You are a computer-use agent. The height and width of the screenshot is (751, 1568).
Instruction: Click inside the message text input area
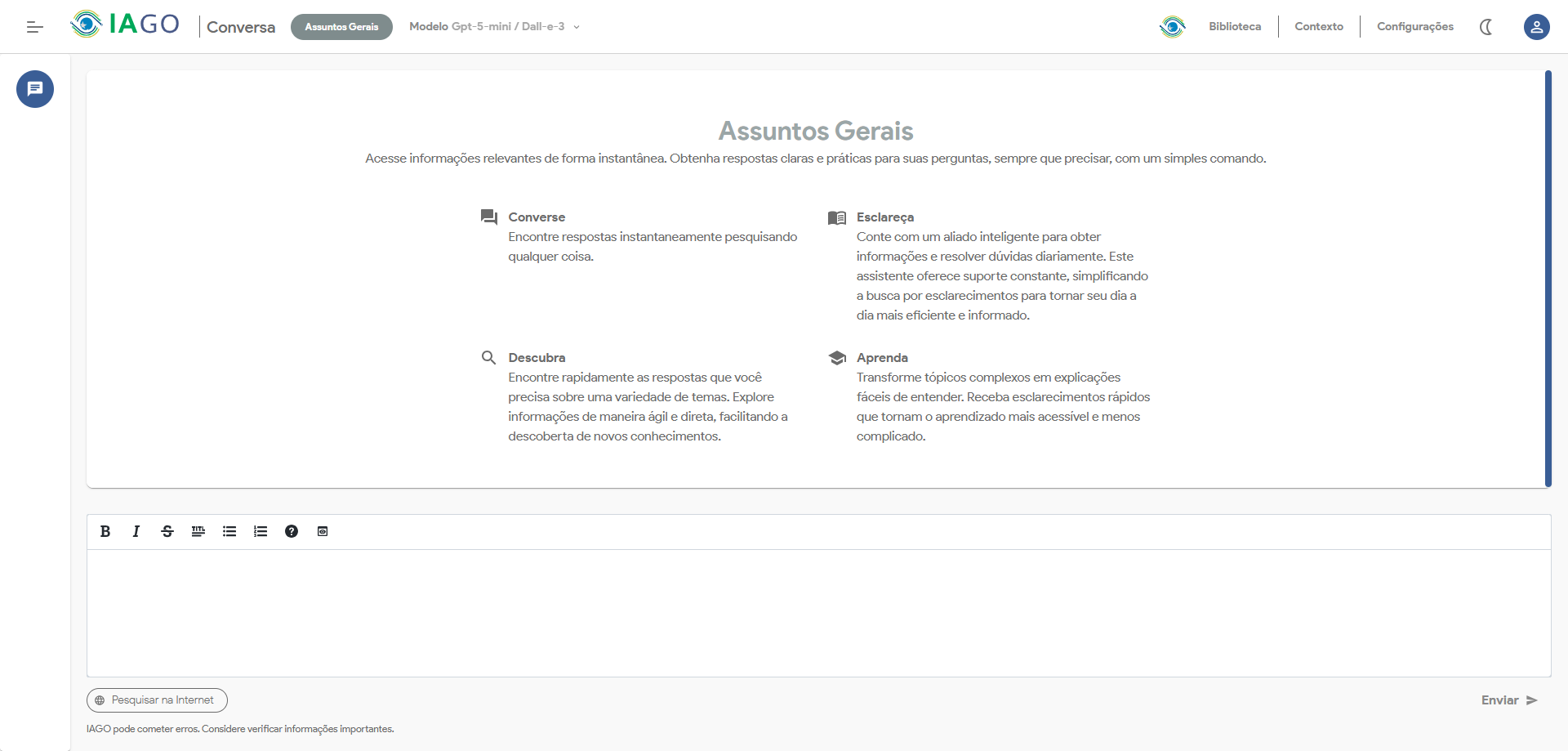point(818,613)
